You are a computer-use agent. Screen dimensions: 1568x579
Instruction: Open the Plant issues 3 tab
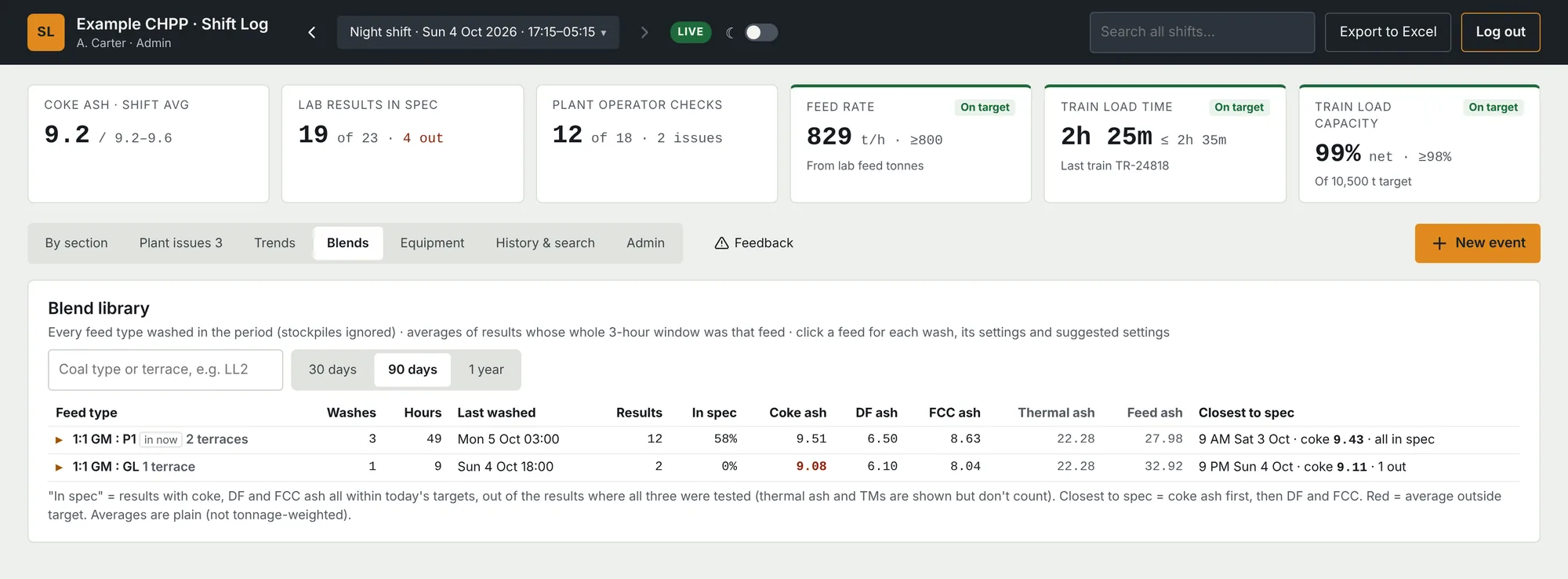click(x=181, y=243)
